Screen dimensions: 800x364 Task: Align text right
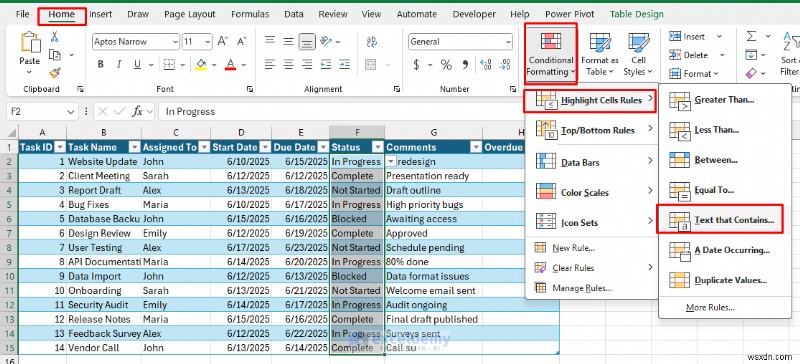[307, 65]
